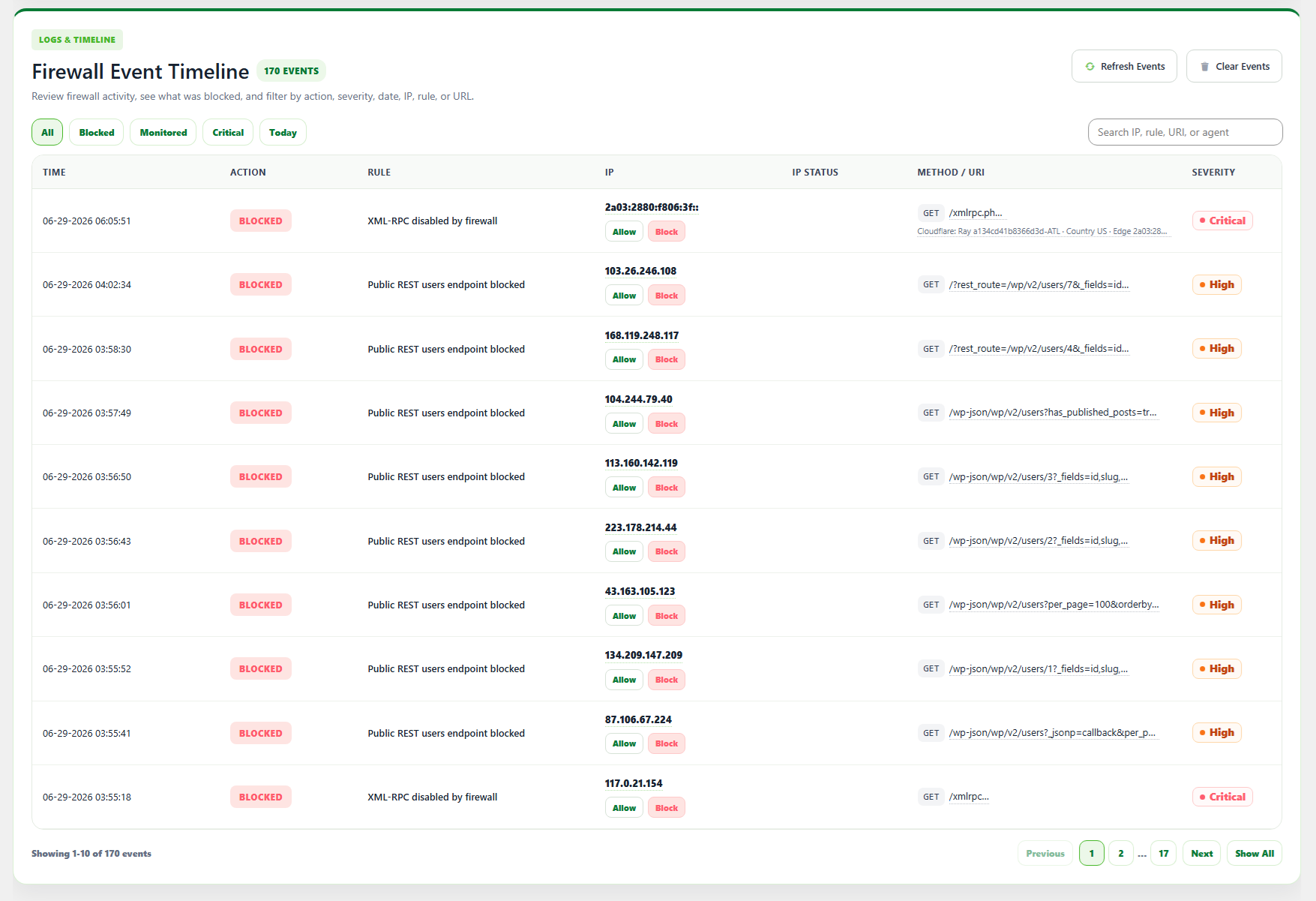
Task: Click URI /wp-json/wp/v2/users?per_page=100&orderby...
Action: (1054, 605)
